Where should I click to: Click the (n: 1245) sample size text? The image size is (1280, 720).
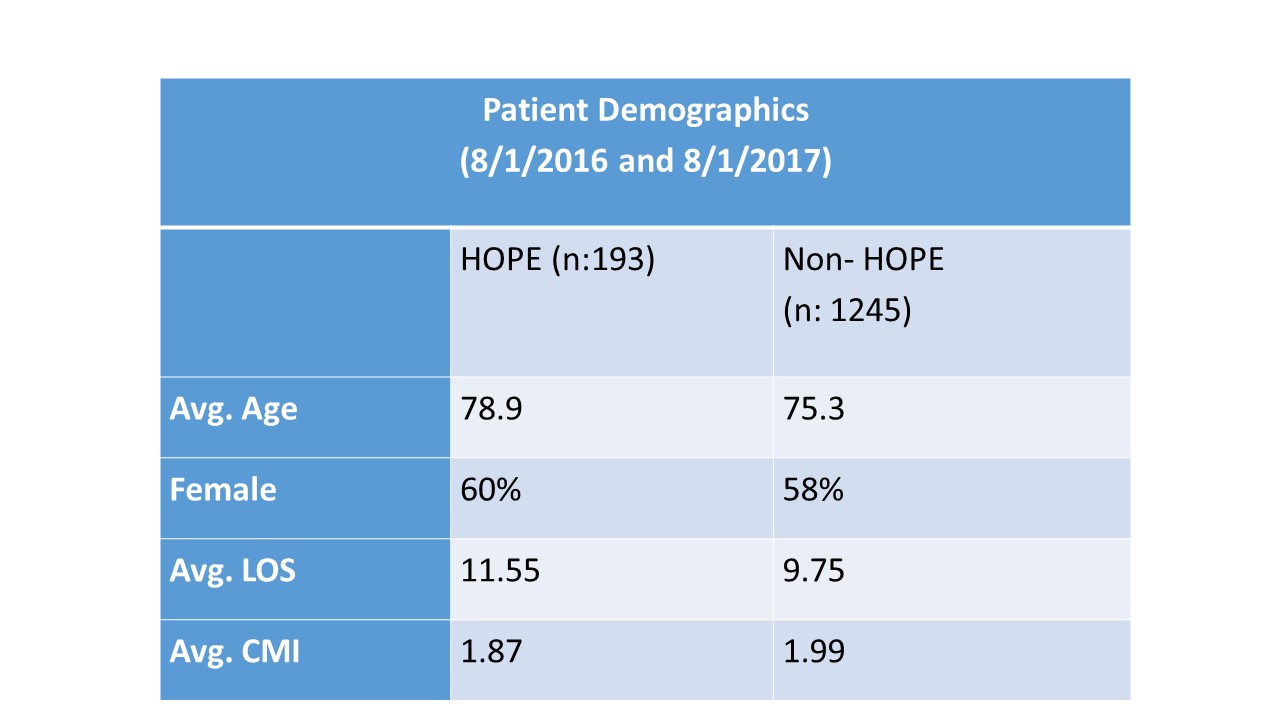847,311
